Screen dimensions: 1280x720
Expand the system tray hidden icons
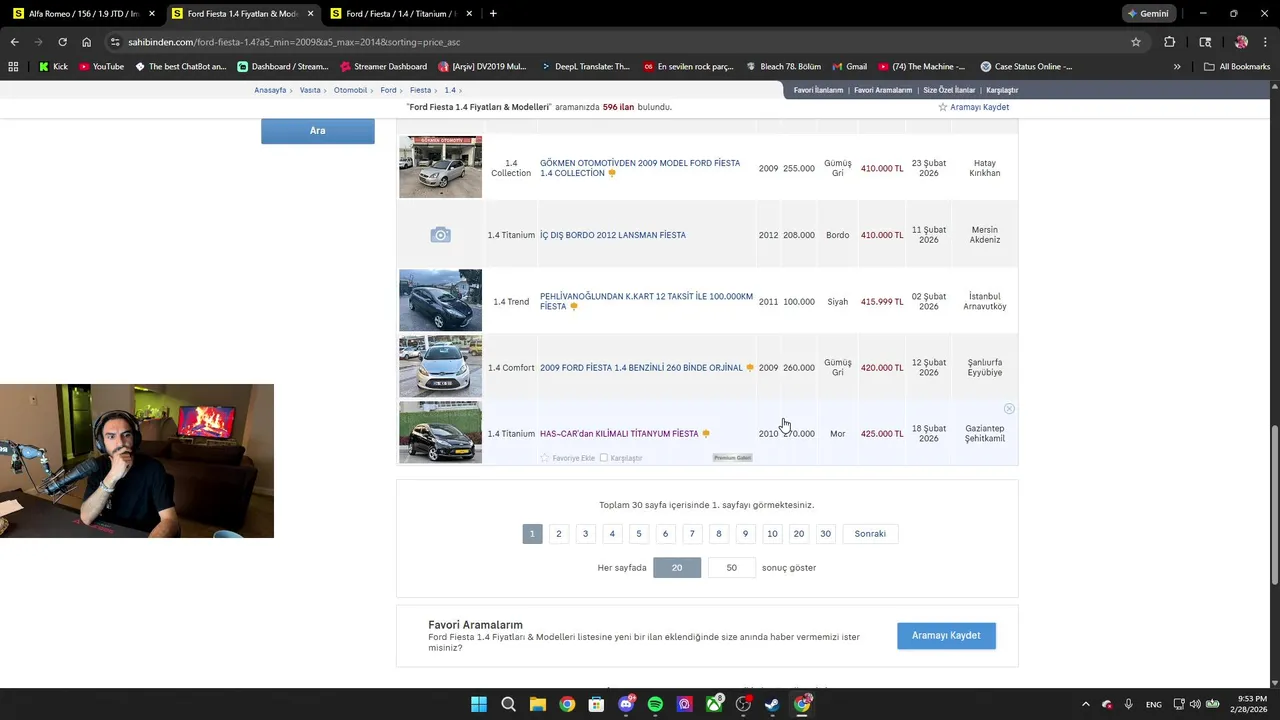[1085, 704]
